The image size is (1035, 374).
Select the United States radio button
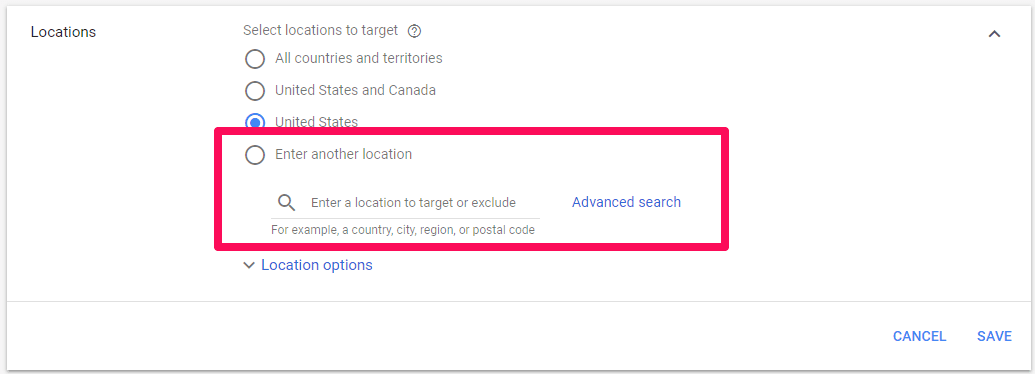click(x=255, y=121)
